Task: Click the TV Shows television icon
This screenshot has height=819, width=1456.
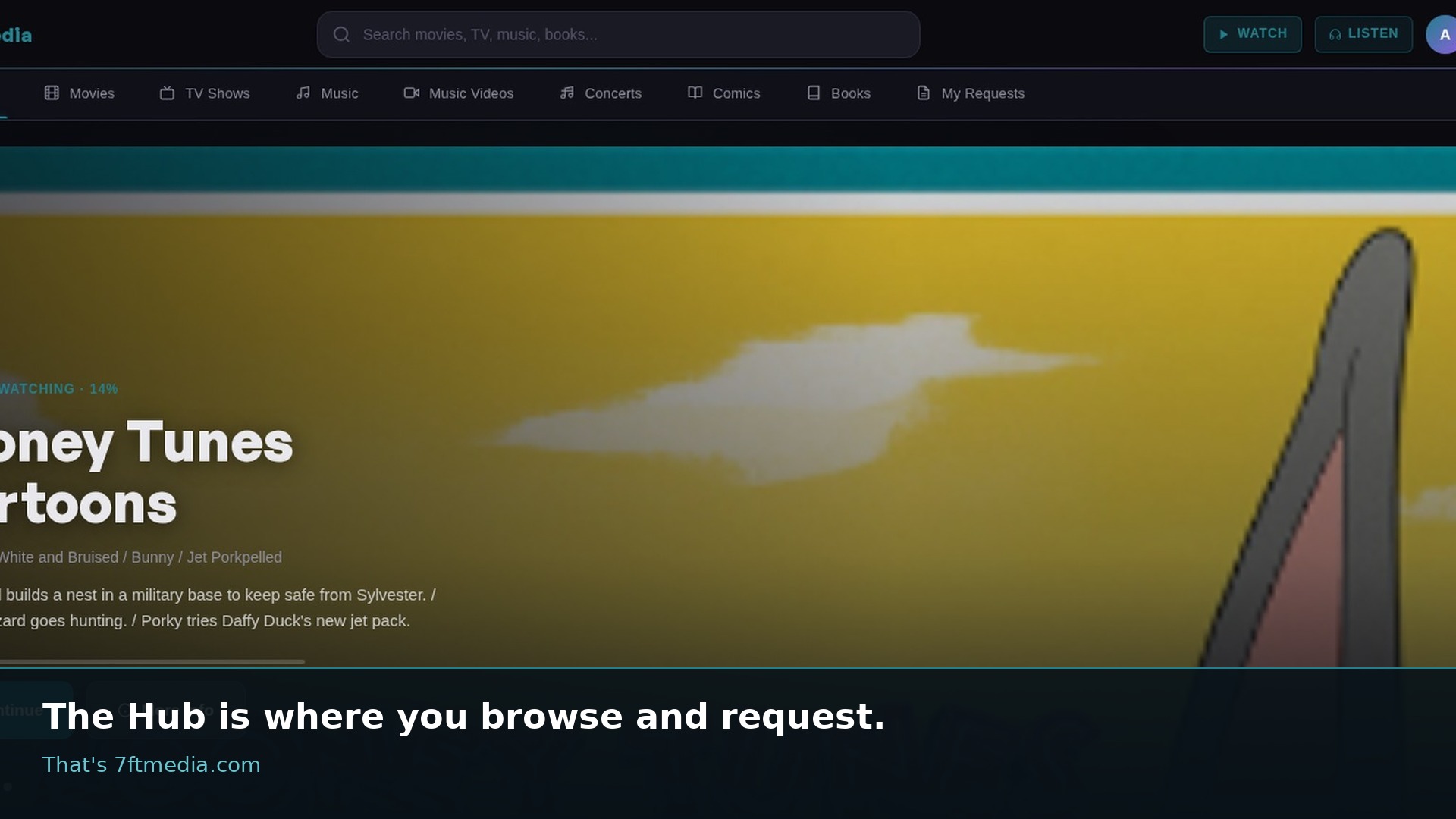Action: [x=167, y=93]
